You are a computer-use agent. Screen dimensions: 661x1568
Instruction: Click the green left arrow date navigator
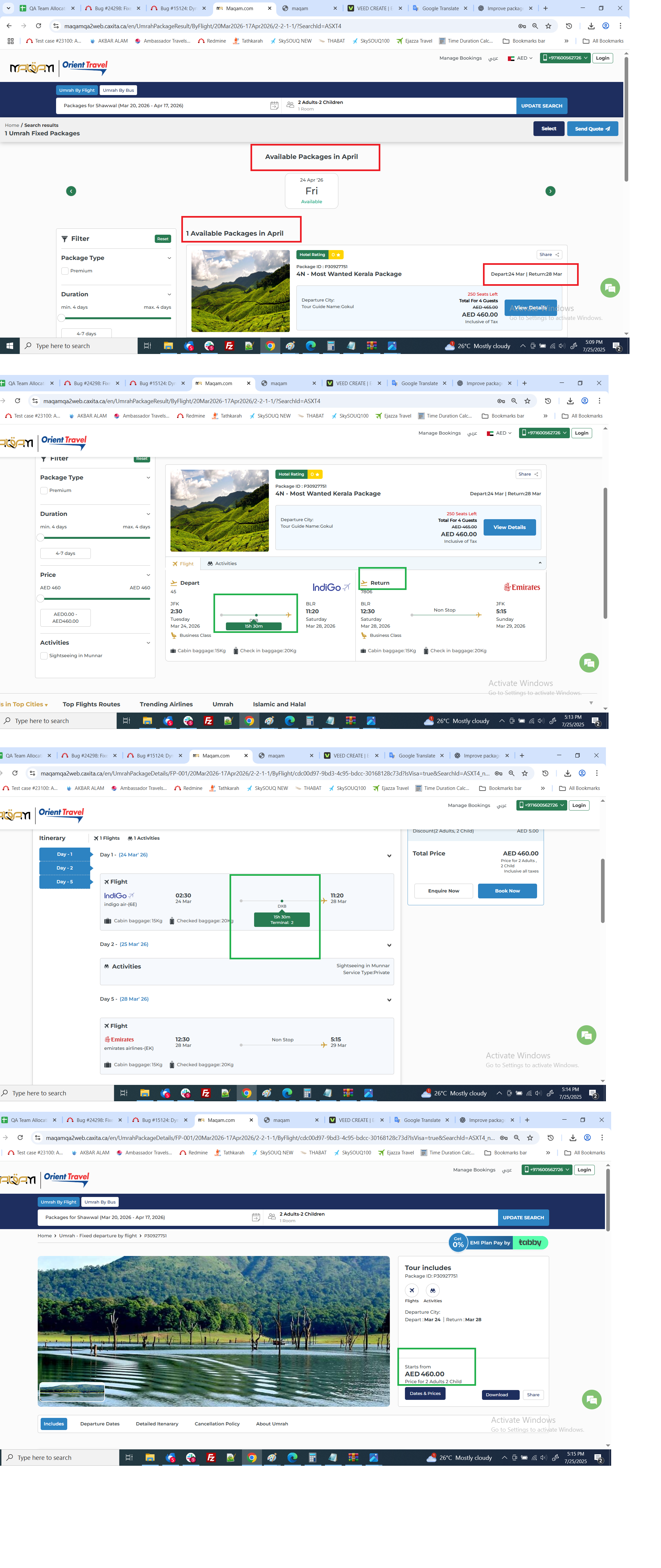click(x=71, y=191)
